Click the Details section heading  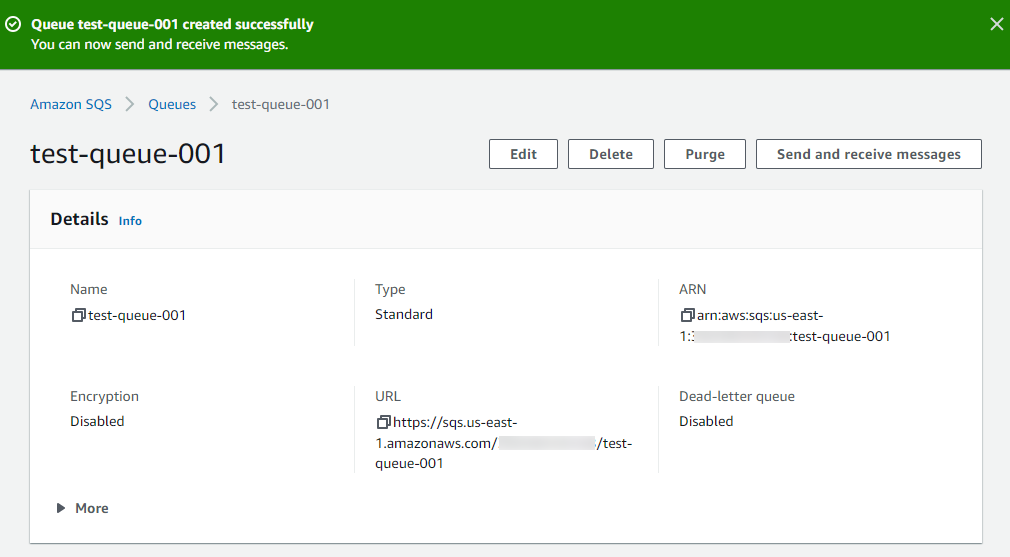click(79, 219)
